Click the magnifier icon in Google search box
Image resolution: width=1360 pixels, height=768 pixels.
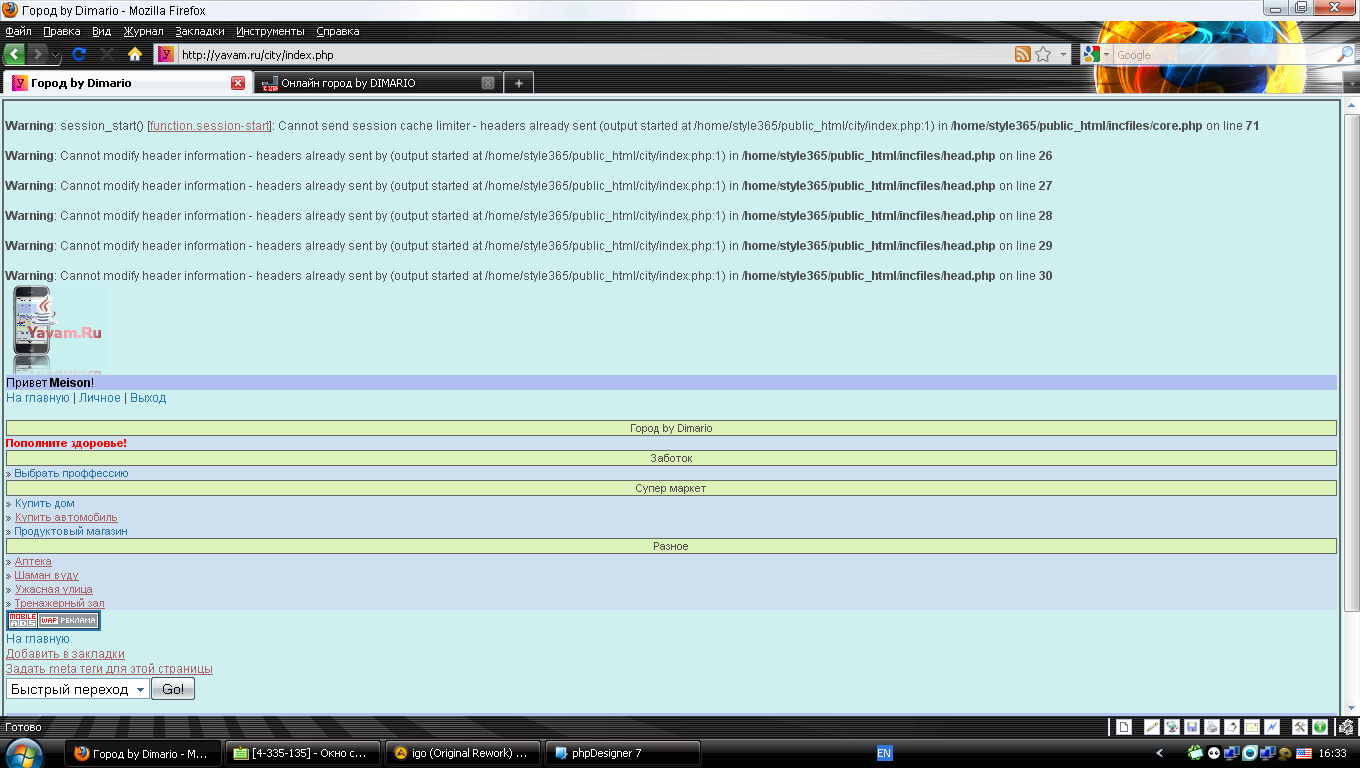pyautogui.click(x=1345, y=55)
